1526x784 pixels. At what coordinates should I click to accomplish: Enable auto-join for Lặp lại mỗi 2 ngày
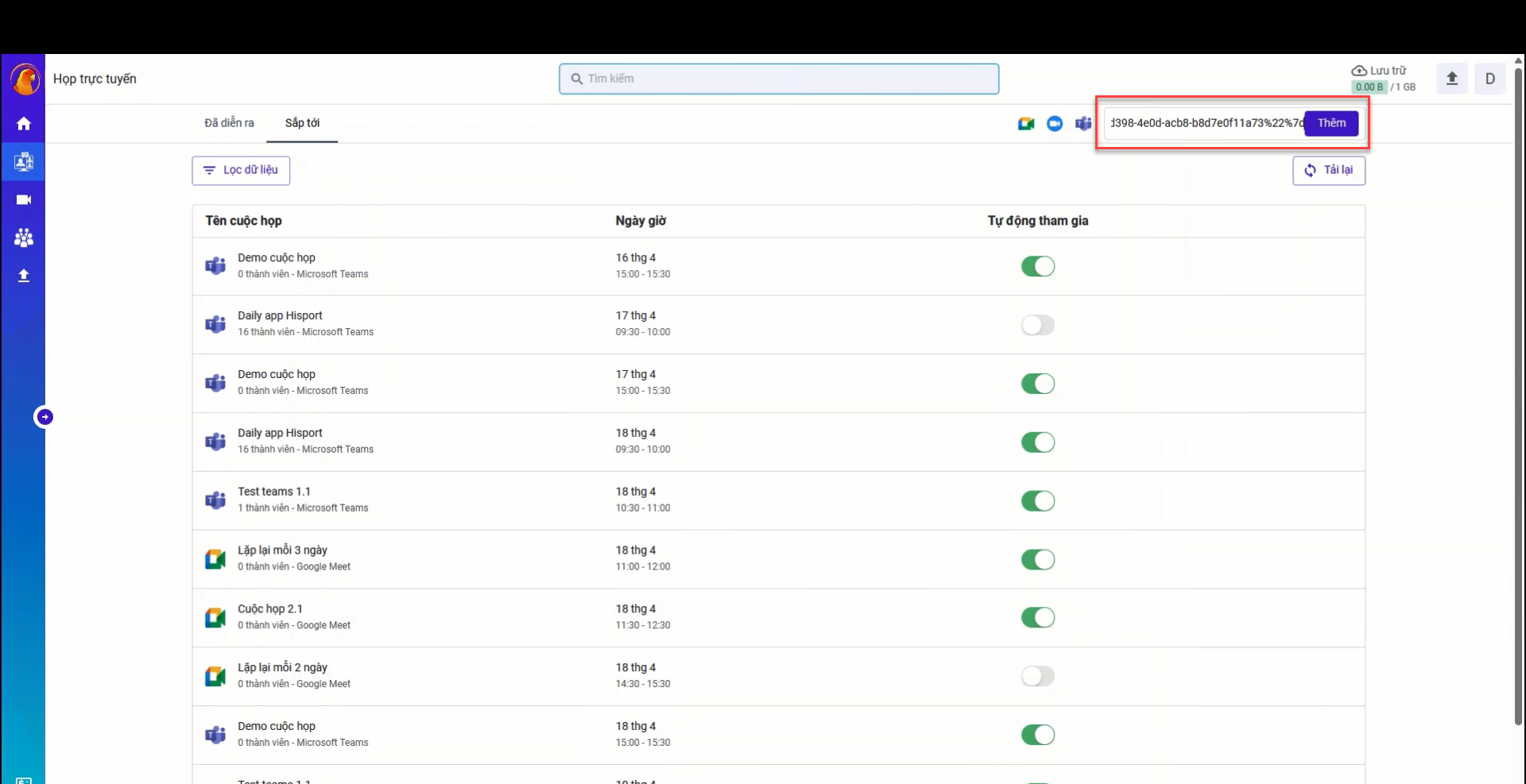(x=1038, y=676)
